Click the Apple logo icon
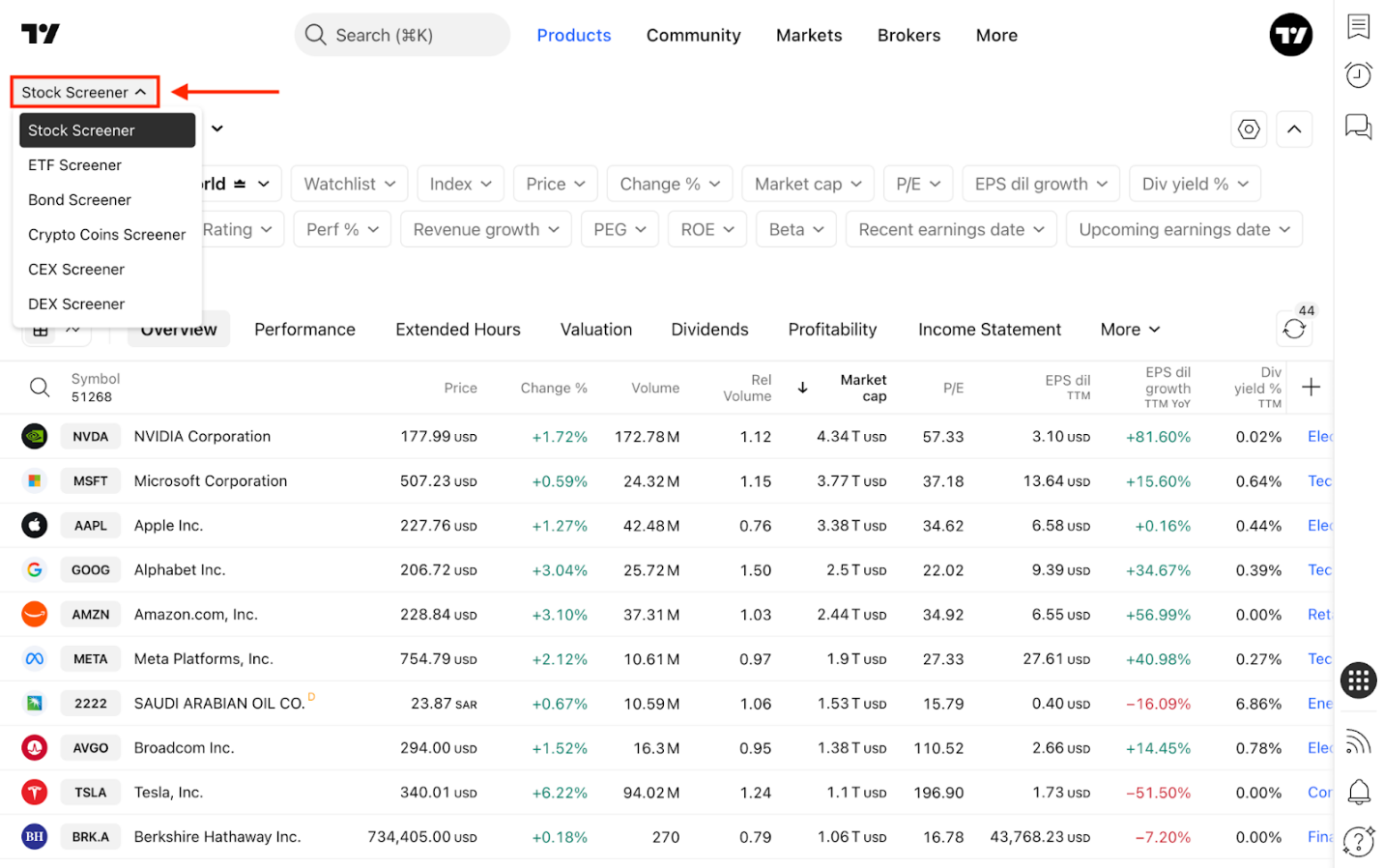This screenshot has height=868, width=1383. coord(35,525)
